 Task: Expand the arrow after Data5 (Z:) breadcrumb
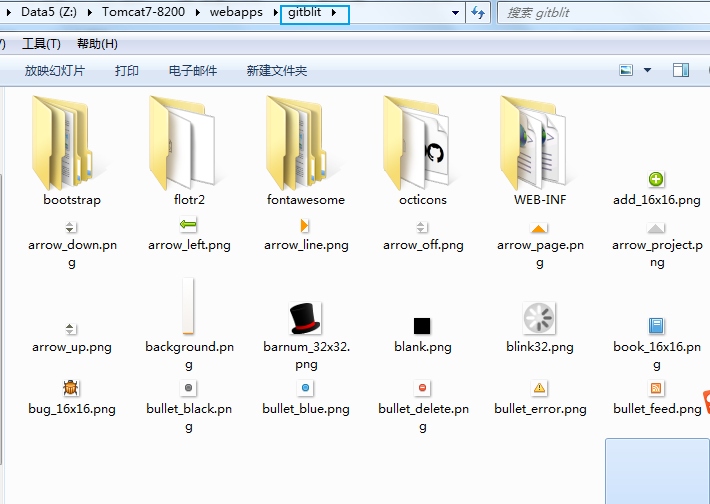pyautogui.click(x=90, y=12)
